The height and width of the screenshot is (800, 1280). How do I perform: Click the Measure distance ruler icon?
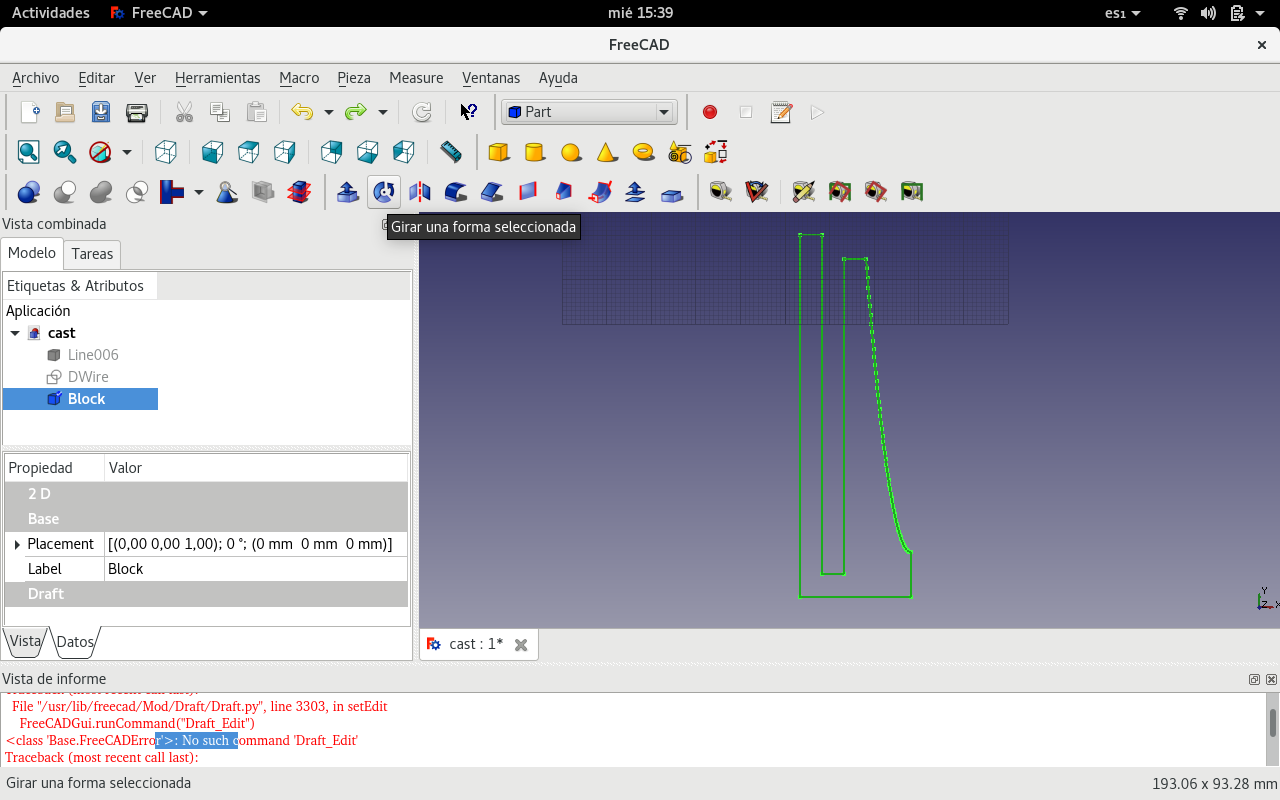coord(451,152)
